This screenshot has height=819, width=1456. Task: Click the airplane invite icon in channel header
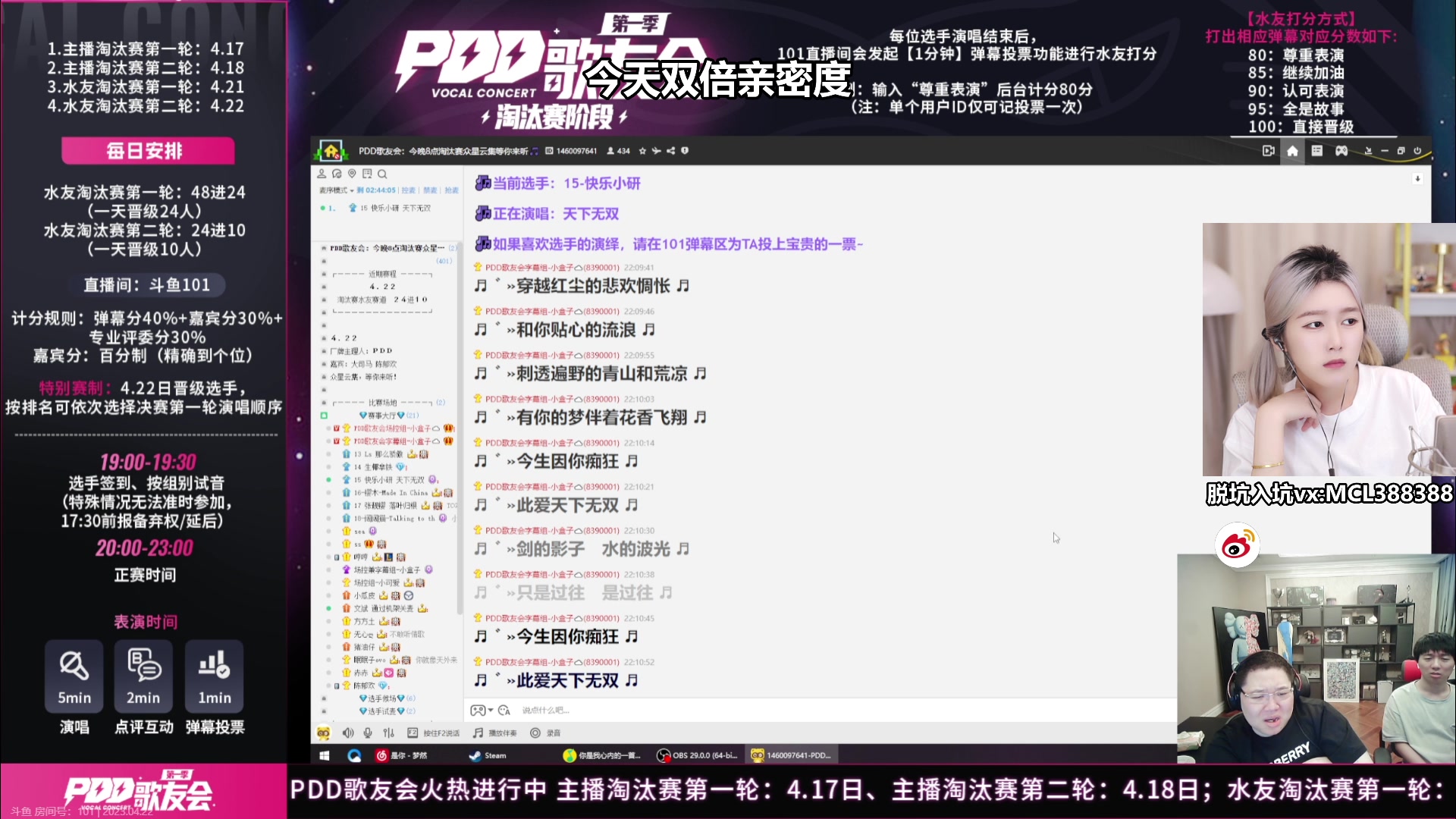[656, 151]
